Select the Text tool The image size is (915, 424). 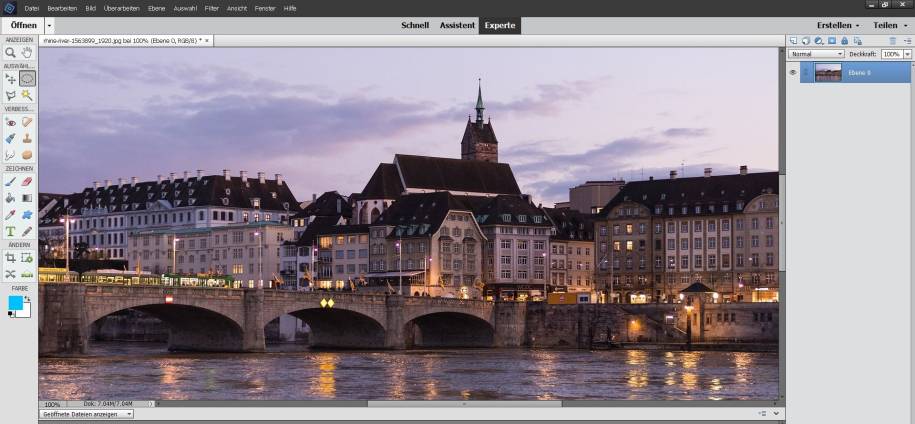point(10,231)
